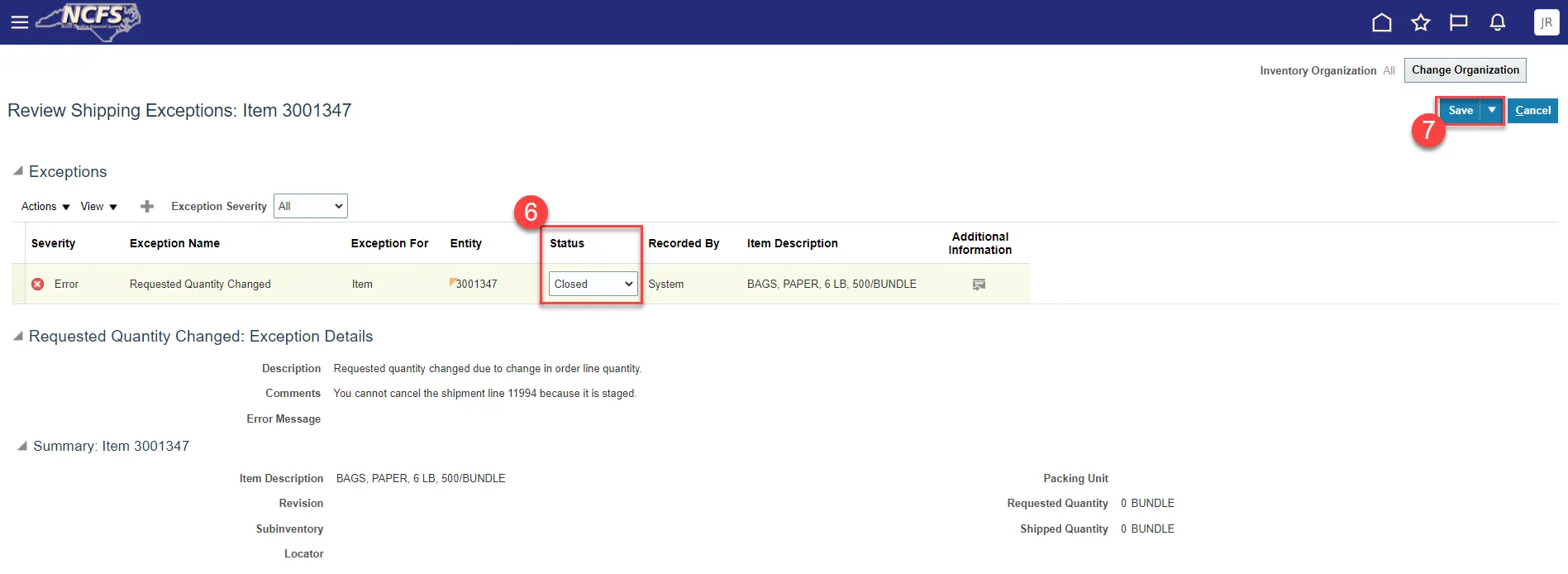
Task: Open JR user profile avatar
Action: tap(1545, 22)
